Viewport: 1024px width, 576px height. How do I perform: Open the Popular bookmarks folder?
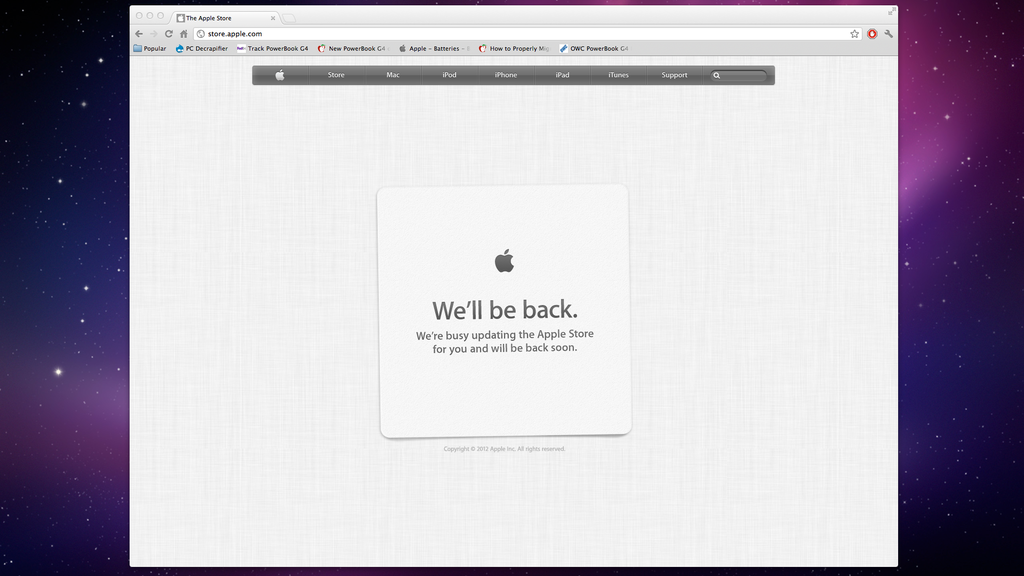coord(150,48)
